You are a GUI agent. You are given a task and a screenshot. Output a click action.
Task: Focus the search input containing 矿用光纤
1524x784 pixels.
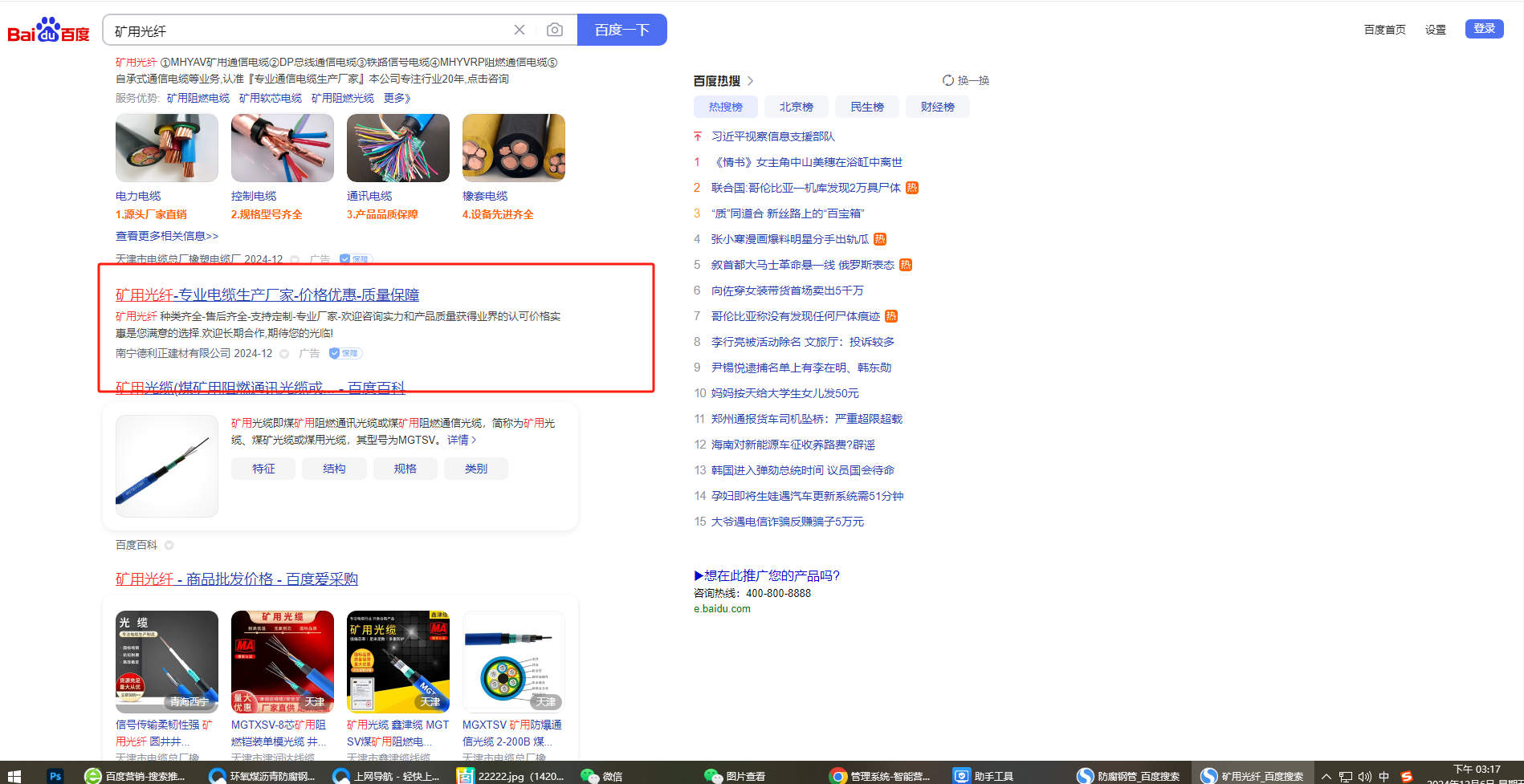point(309,30)
